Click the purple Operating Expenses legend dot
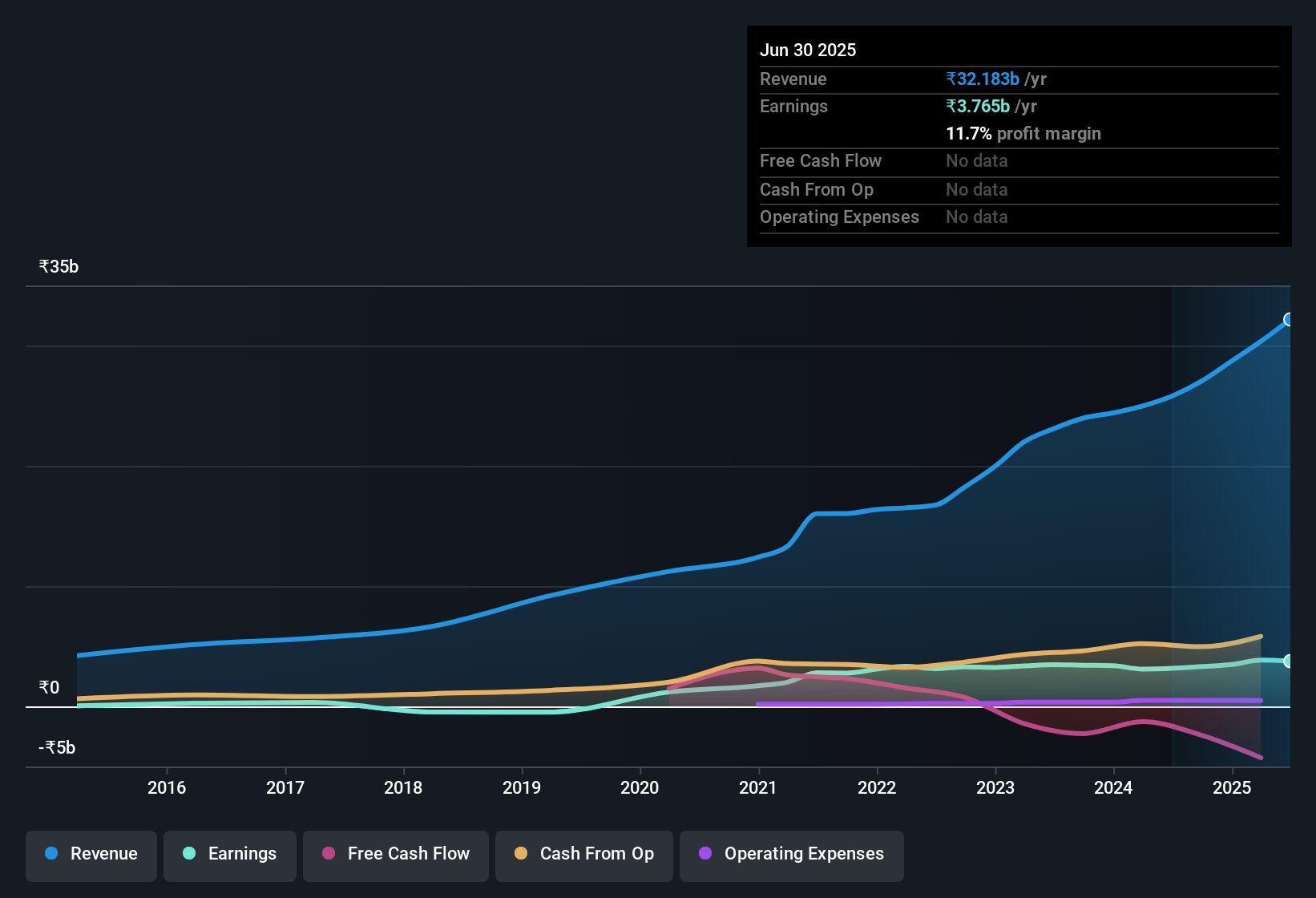Image resolution: width=1316 pixels, height=898 pixels. coord(705,854)
